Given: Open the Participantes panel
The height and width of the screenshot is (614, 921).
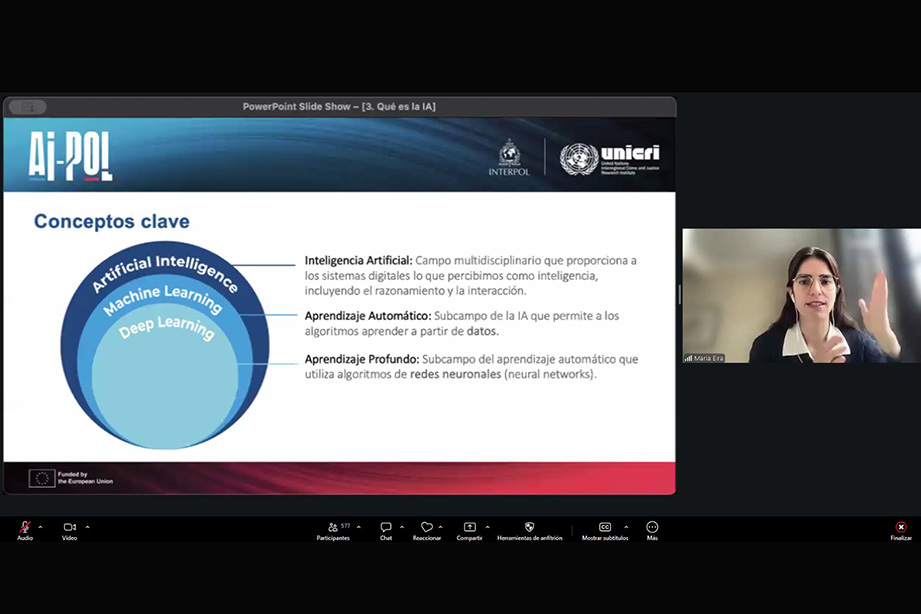Looking at the screenshot, I should (x=333, y=527).
